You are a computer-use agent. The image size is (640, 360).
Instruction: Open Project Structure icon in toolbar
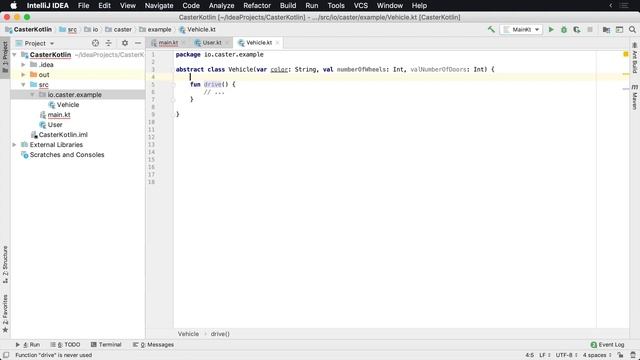coord(606,29)
